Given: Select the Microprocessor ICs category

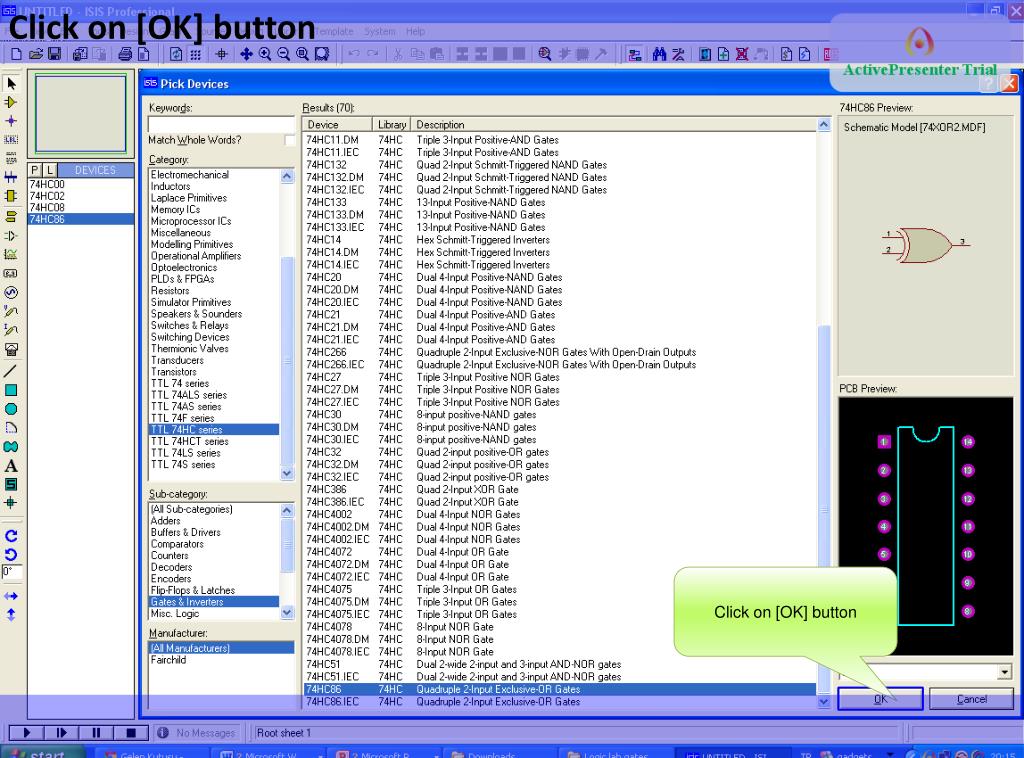Looking at the screenshot, I should [215, 221].
